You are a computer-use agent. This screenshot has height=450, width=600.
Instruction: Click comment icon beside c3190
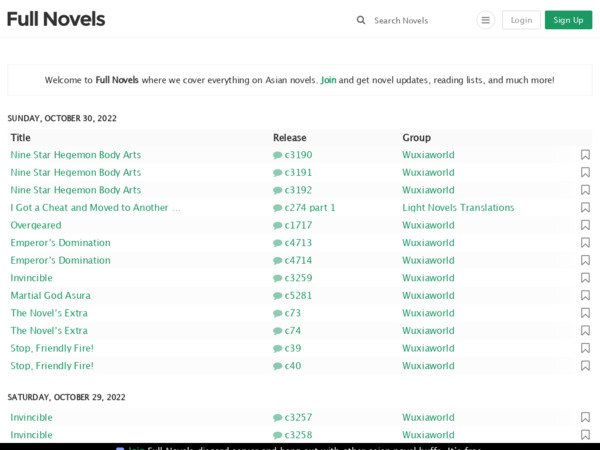point(277,155)
